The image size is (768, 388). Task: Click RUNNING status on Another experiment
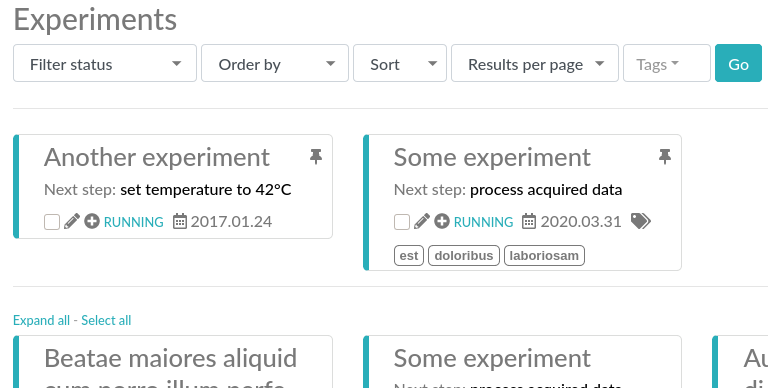point(134,222)
